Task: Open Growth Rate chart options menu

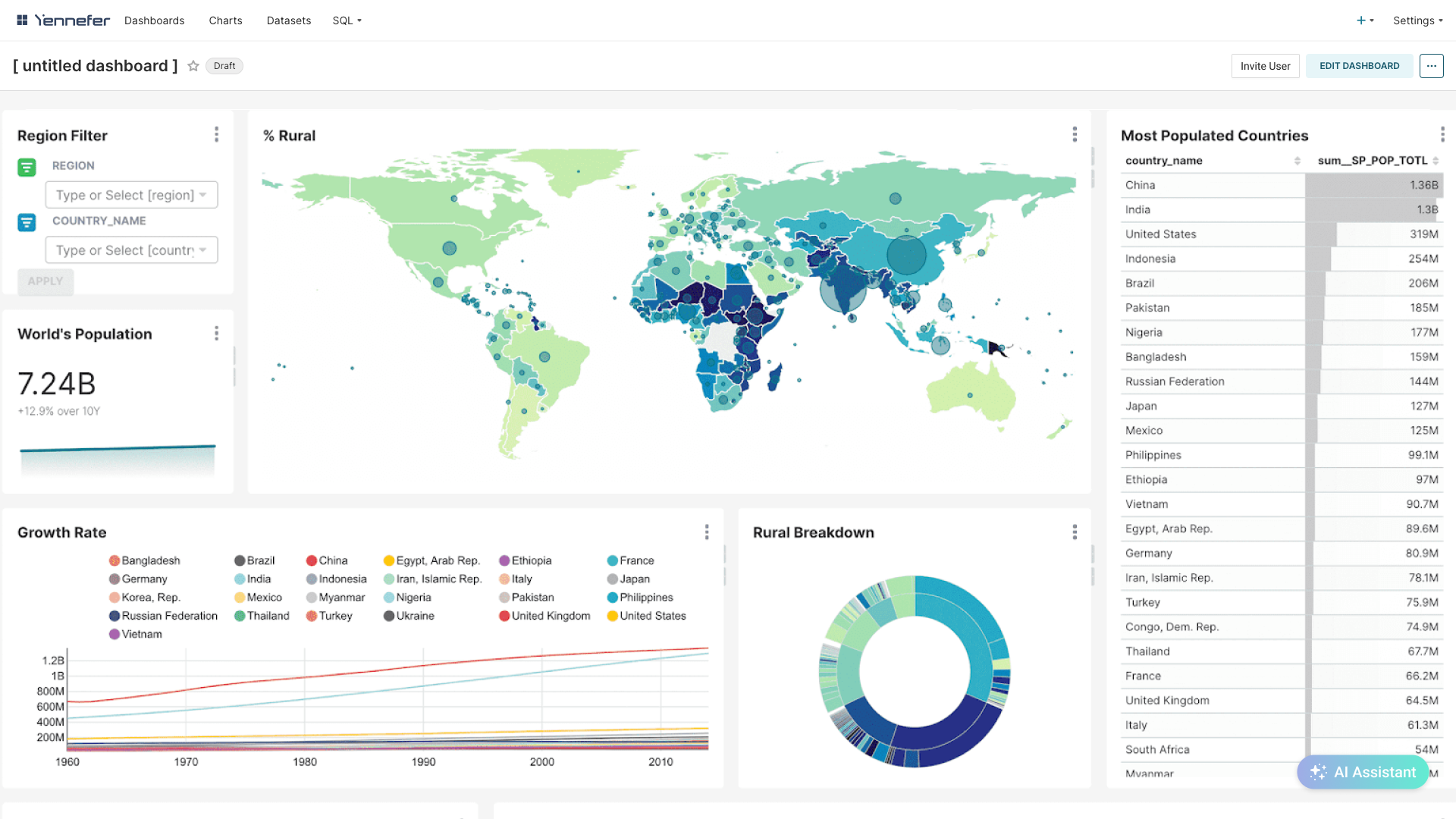Action: pyautogui.click(x=707, y=532)
